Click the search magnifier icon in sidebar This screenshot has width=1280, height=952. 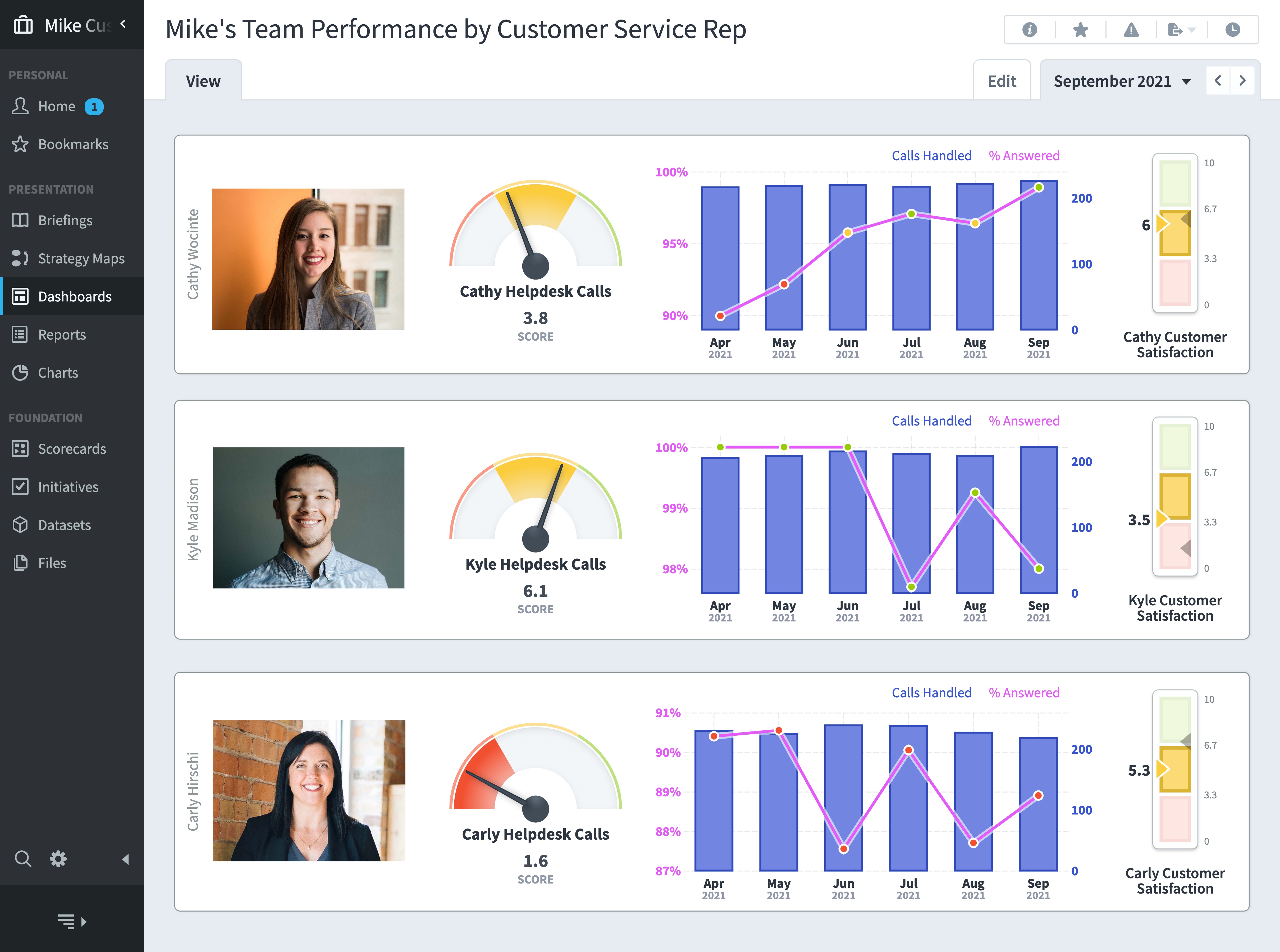tap(23, 859)
